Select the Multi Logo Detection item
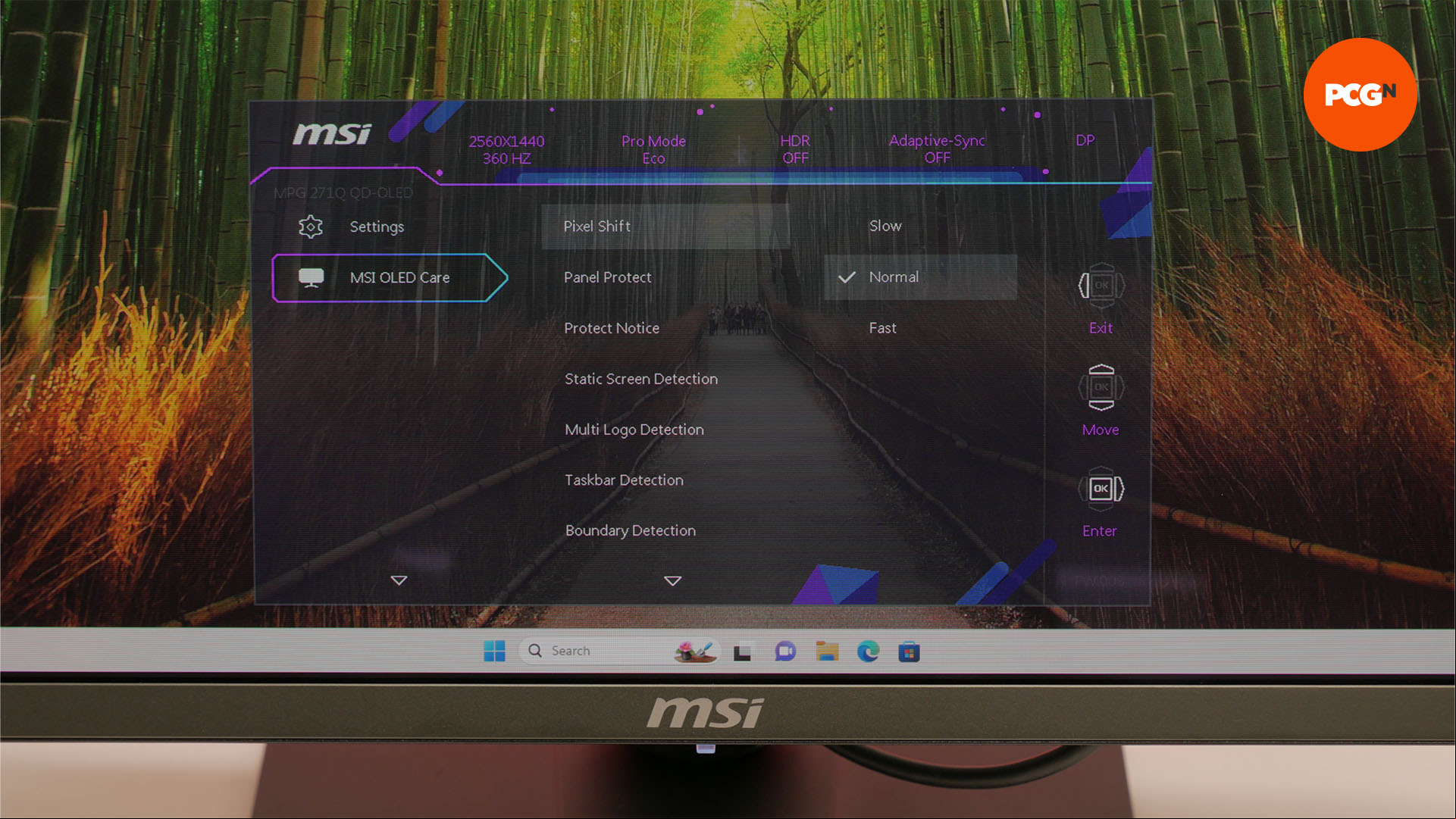This screenshot has width=1456, height=819. pyautogui.click(x=634, y=430)
